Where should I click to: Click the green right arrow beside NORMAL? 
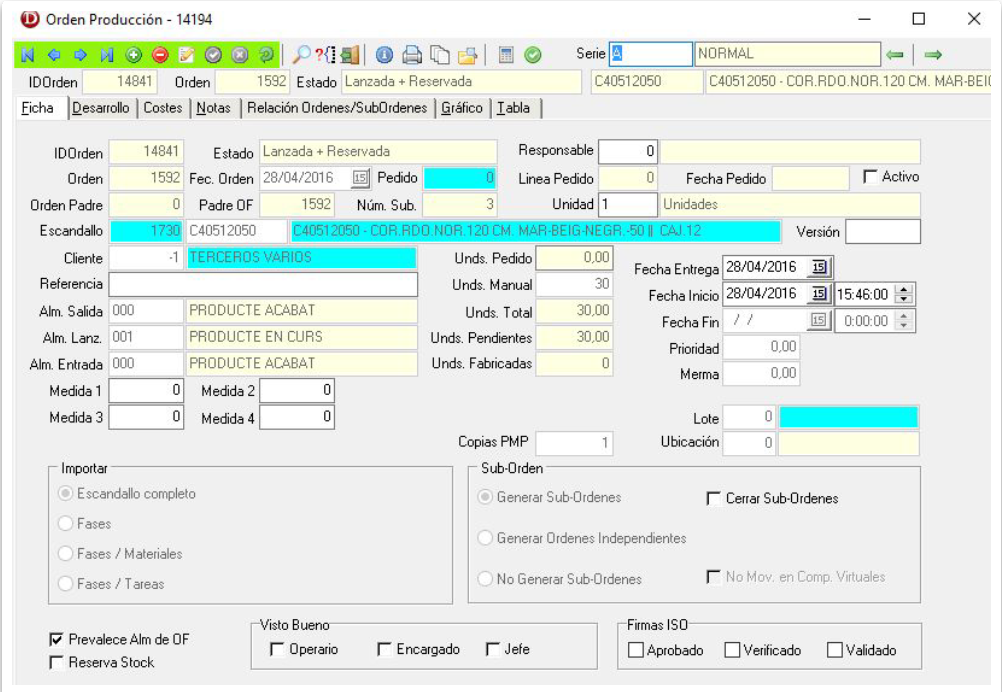click(933, 54)
